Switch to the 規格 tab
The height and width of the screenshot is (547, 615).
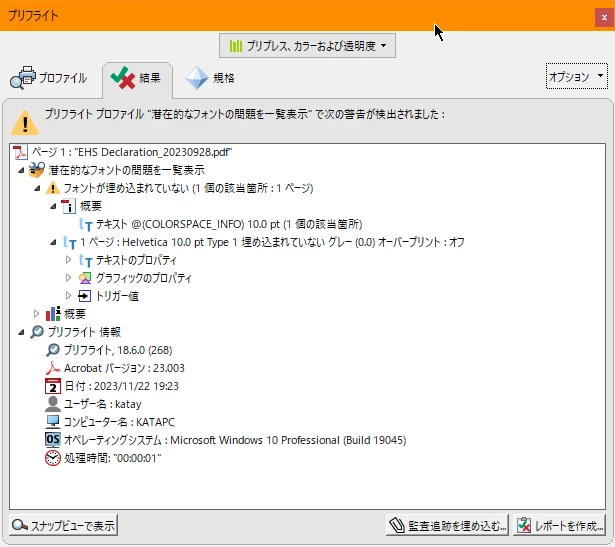[x=210, y=78]
